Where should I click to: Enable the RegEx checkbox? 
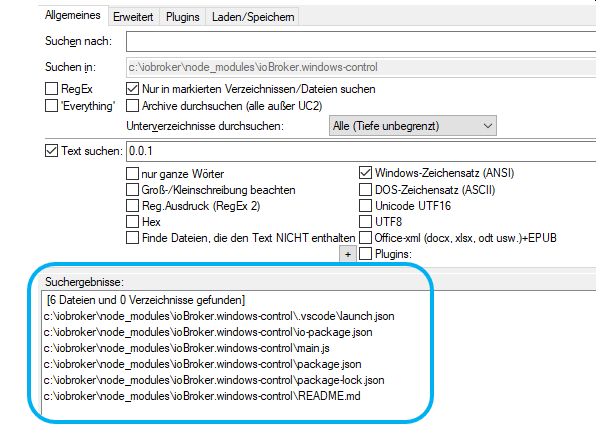tap(51, 89)
